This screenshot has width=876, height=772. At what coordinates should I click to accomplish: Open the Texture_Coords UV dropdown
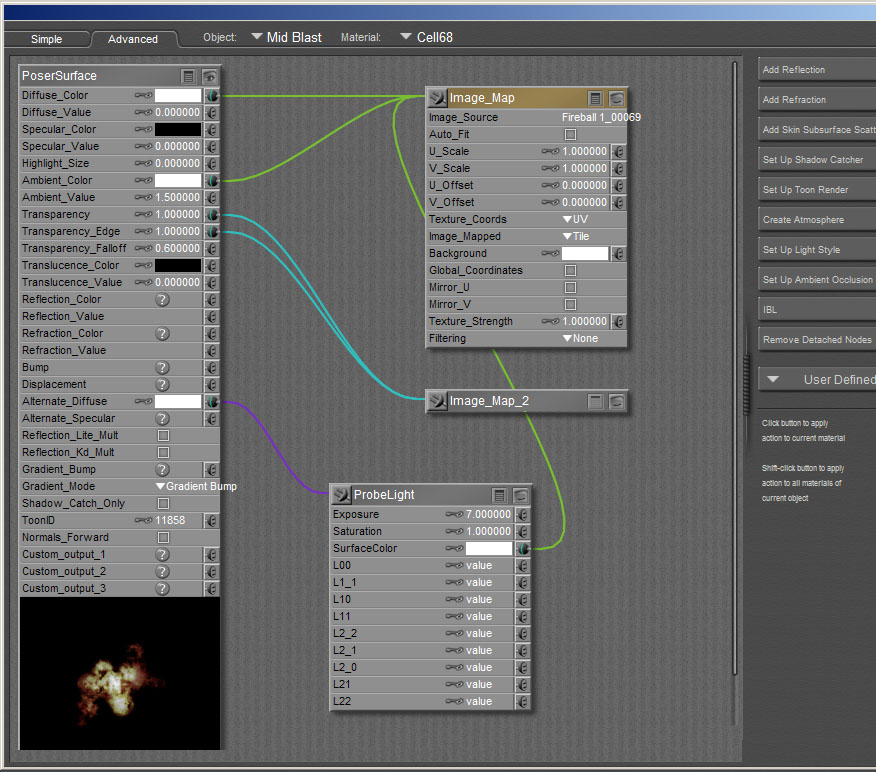point(575,219)
